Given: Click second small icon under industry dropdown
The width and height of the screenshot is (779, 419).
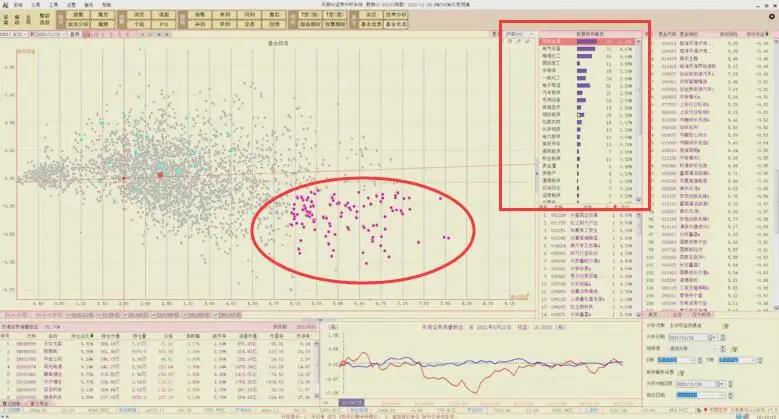Looking at the screenshot, I should [518, 41].
